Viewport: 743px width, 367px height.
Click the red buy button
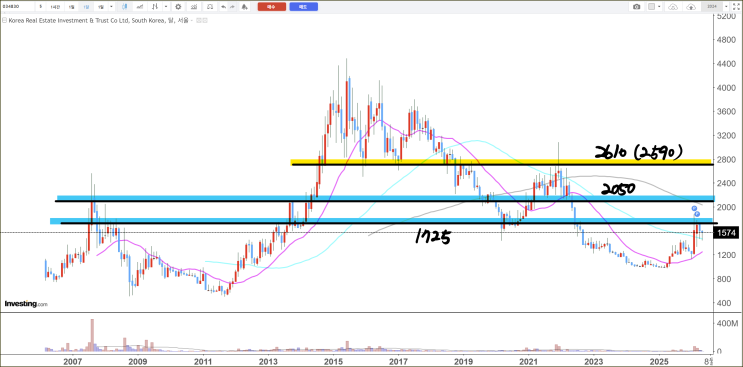coord(272,7)
